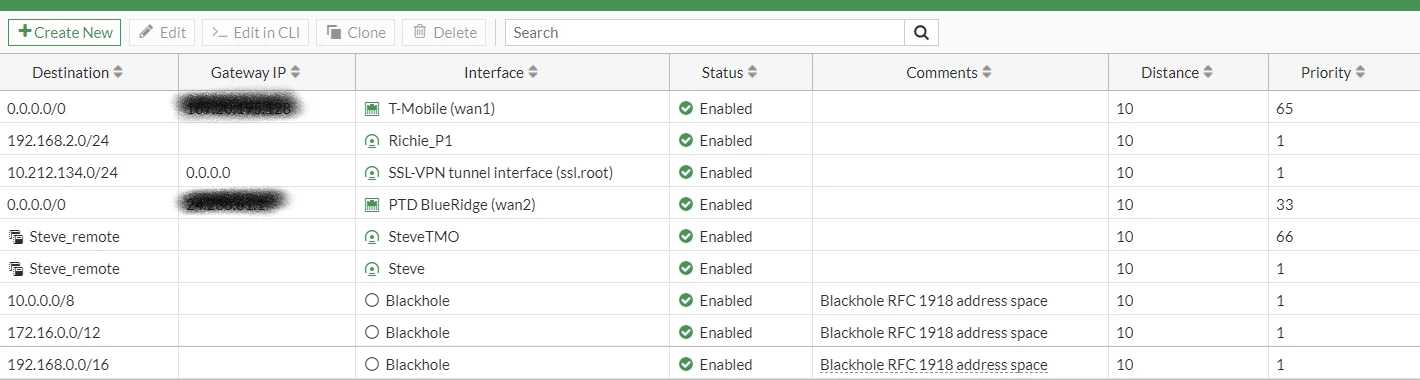The width and height of the screenshot is (1420, 380).
Task: Click the 0.0.0.0 gateway cell
Action: point(267,172)
